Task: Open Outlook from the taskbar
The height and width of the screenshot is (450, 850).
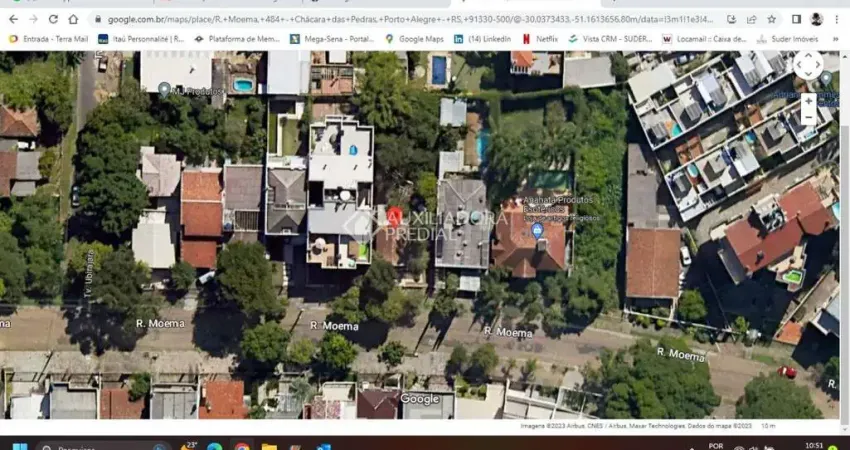Action: (324, 446)
